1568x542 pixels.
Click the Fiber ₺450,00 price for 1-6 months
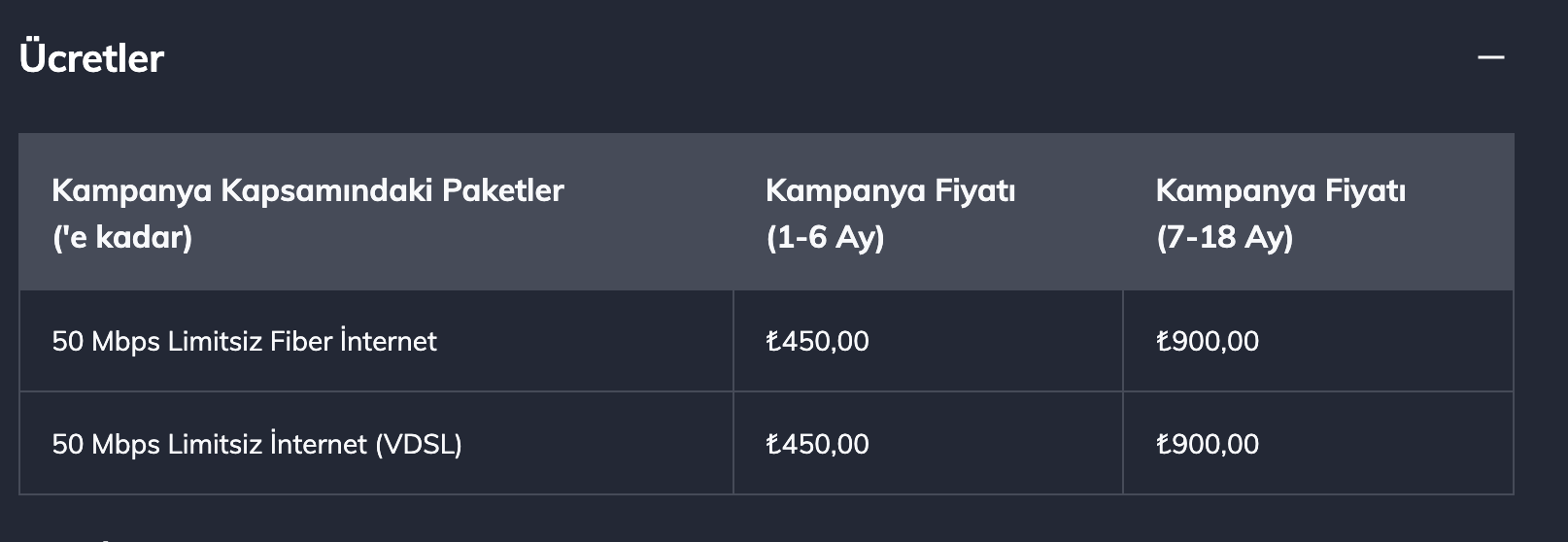[817, 341]
